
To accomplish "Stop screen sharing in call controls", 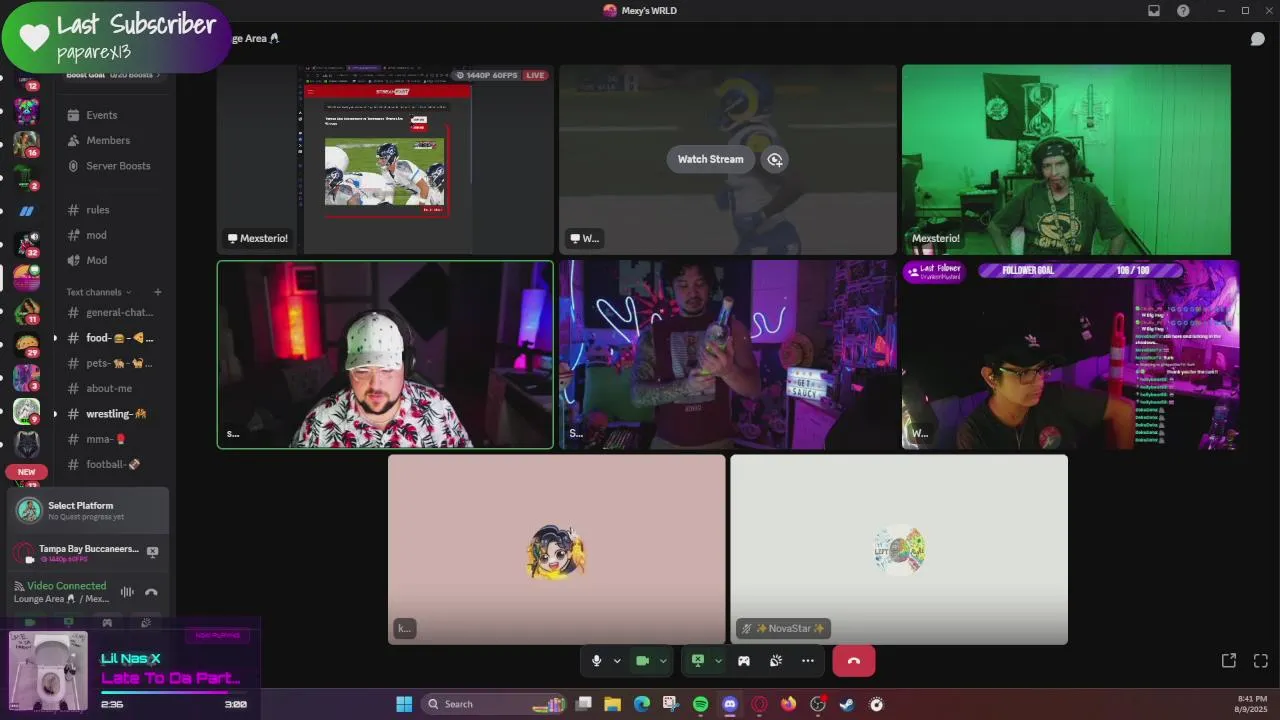I will click(x=698, y=661).
